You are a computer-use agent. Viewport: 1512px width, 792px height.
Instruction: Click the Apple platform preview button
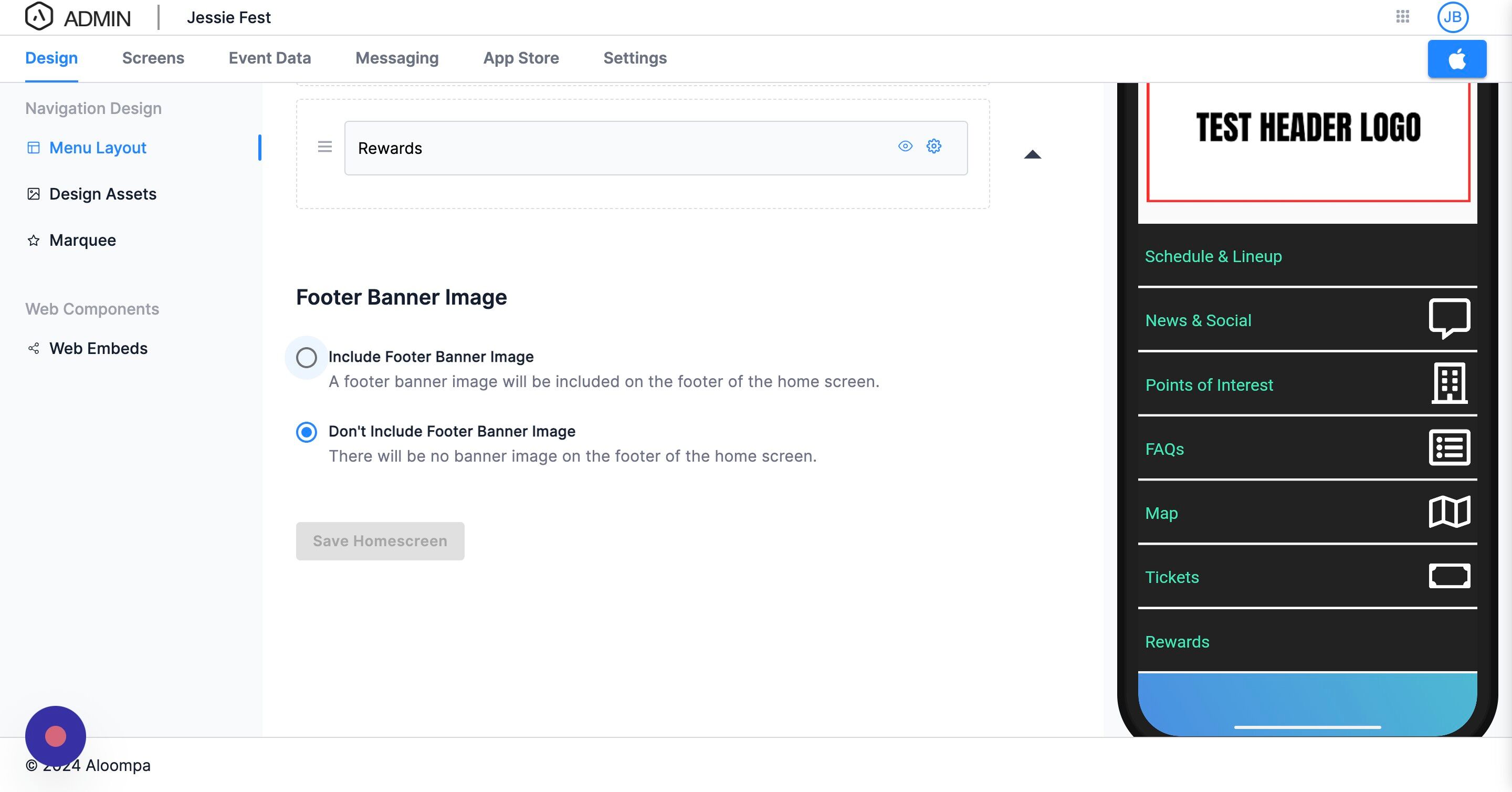click(x=1456, y=59)
